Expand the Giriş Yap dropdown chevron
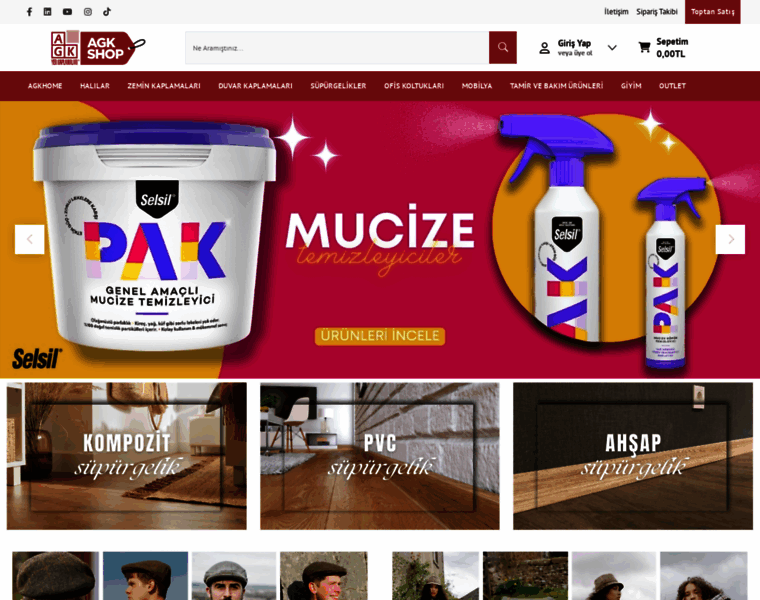This screenshot has height=600, width=760. (x=612, y=47)
